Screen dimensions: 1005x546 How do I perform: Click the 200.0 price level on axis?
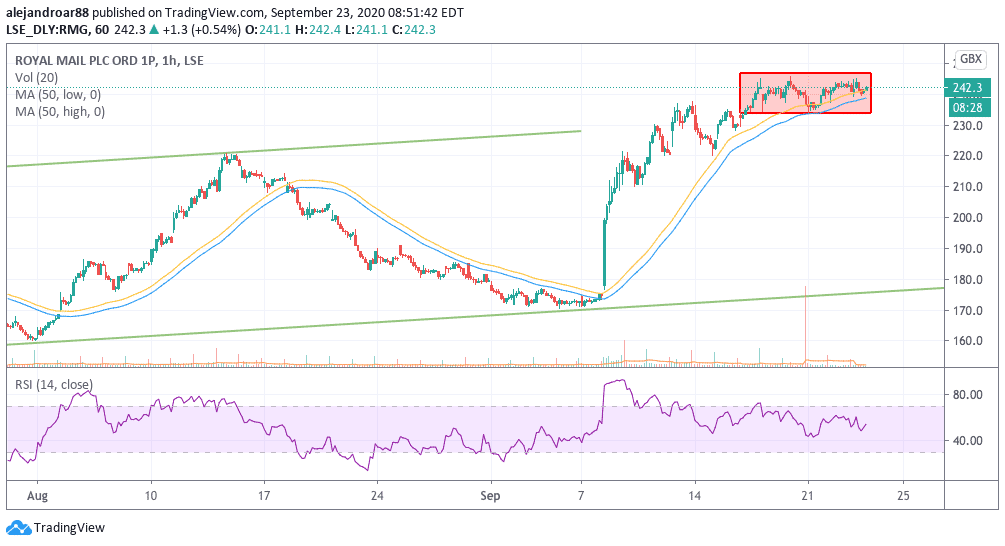point(968,217)
